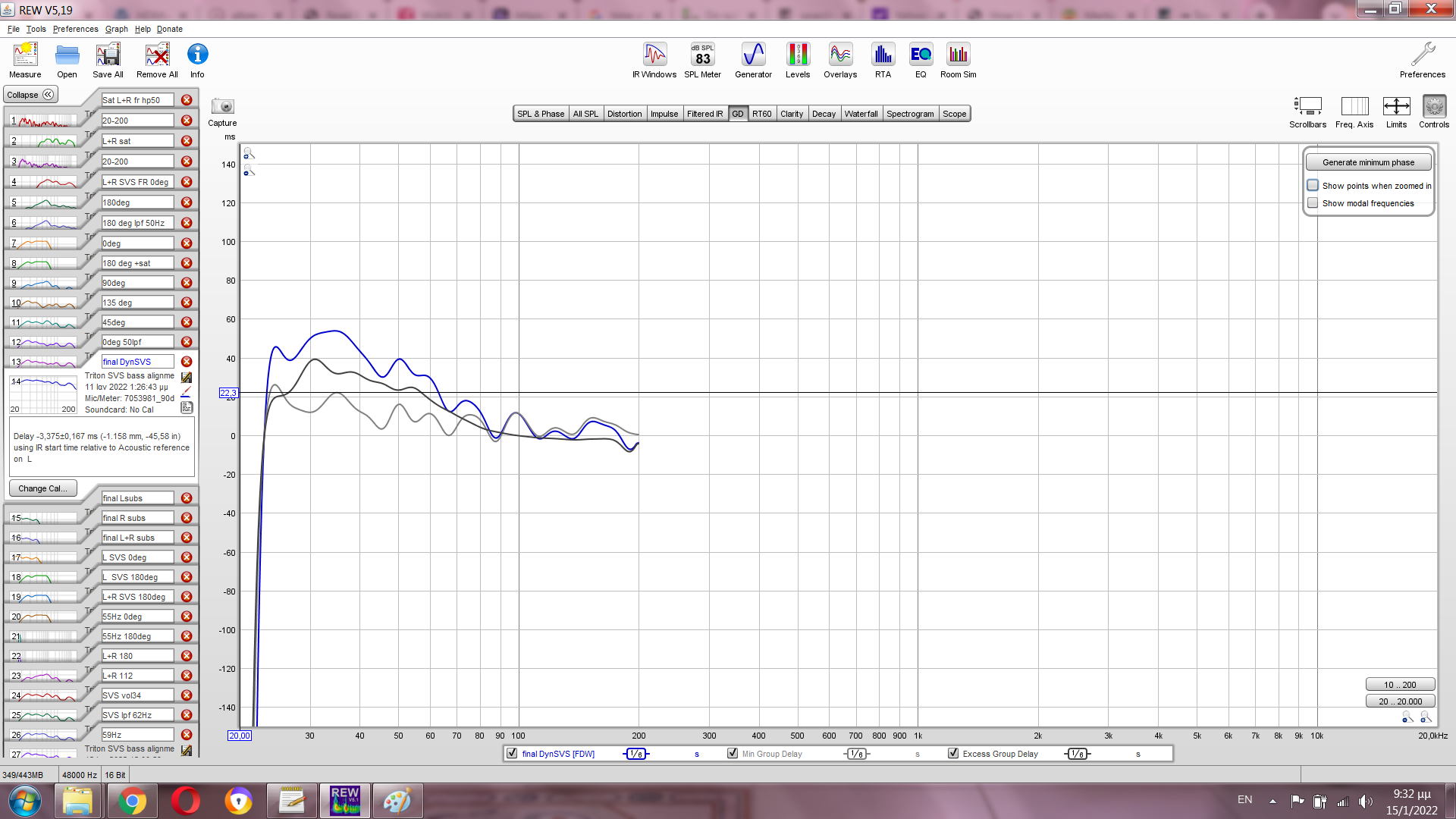
Task: Open smoothing selector for Min Group Delay
Action: [x=856, y=754]
